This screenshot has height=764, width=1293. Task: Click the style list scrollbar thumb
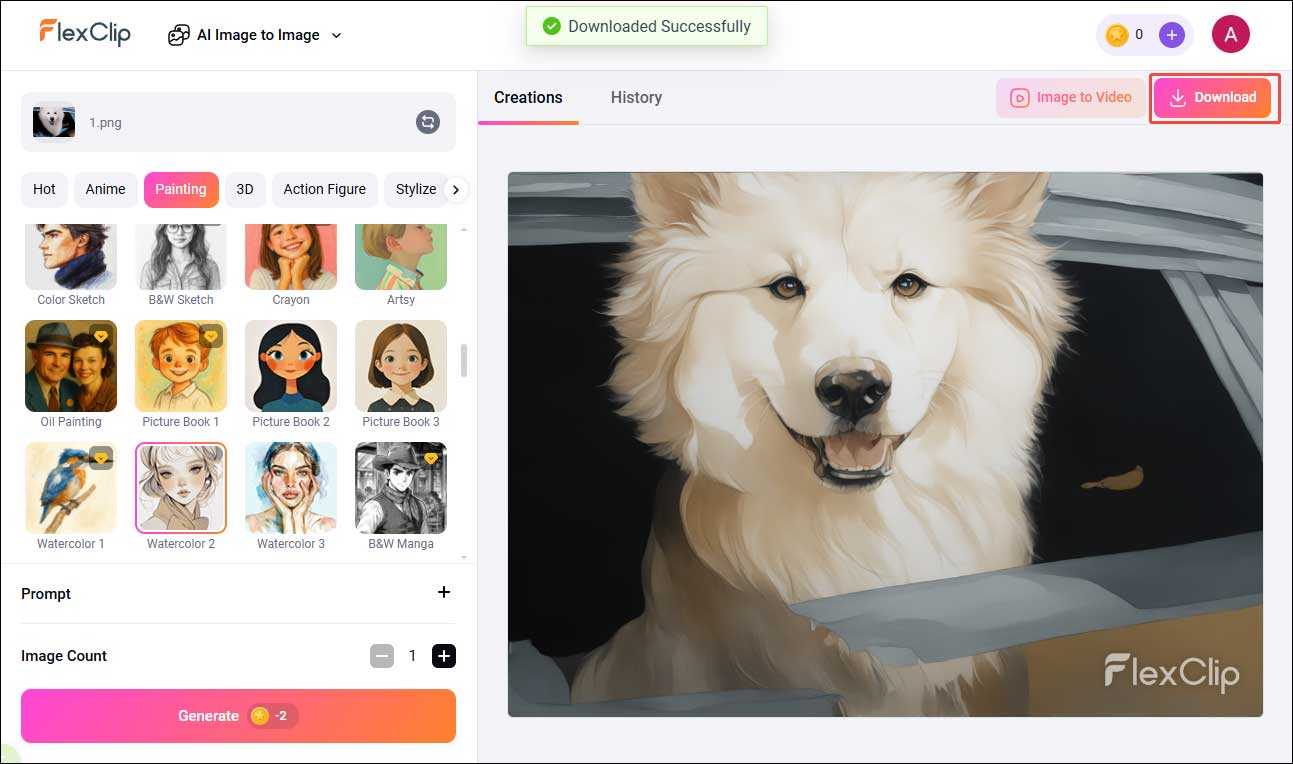[463, 361]
